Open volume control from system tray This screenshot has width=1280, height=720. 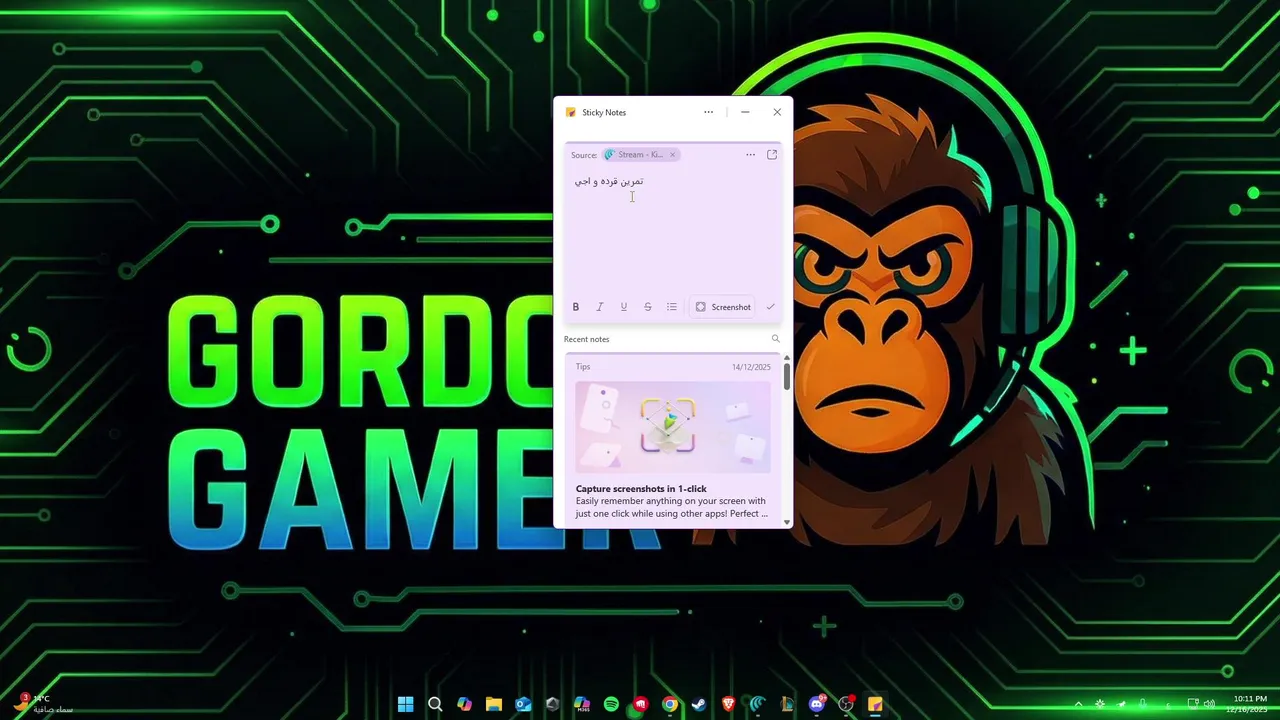click(1209, 704)
